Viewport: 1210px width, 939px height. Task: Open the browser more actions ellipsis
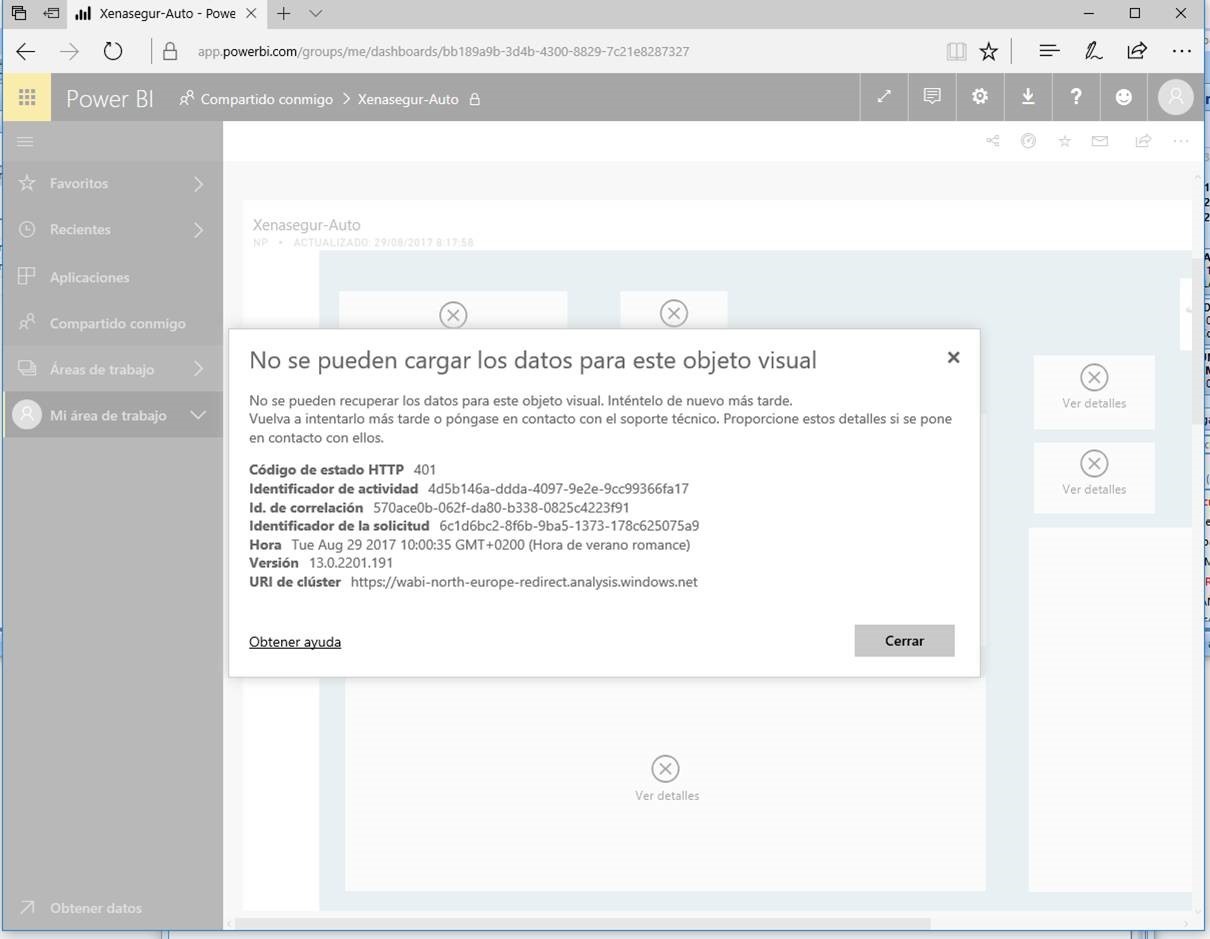coord(1181,51)
